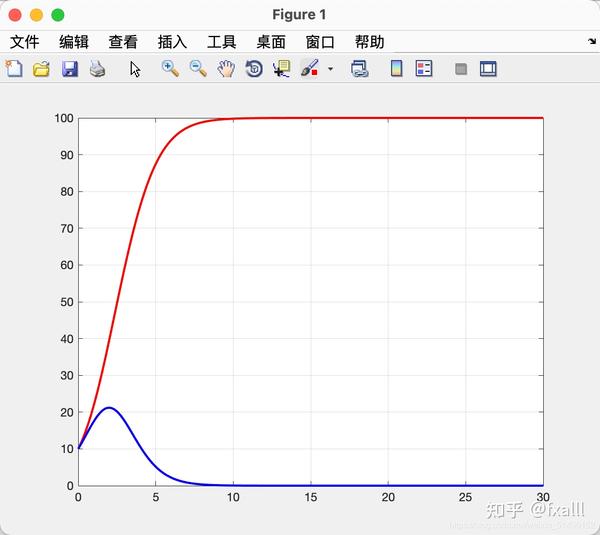Open the 工具 menu

coord(222,42)
